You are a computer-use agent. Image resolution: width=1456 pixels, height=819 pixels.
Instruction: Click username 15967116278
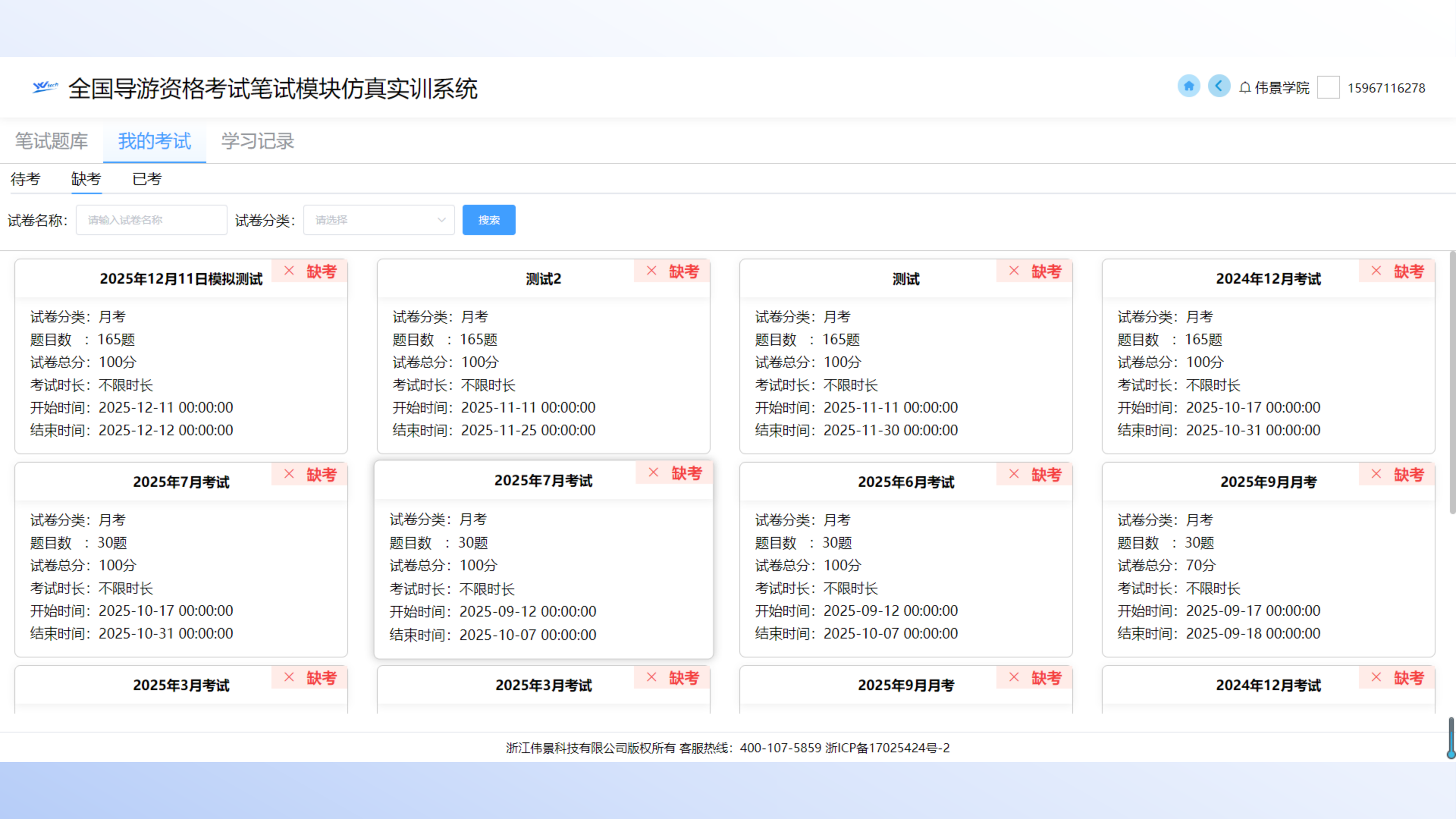tap(1387, 88)
